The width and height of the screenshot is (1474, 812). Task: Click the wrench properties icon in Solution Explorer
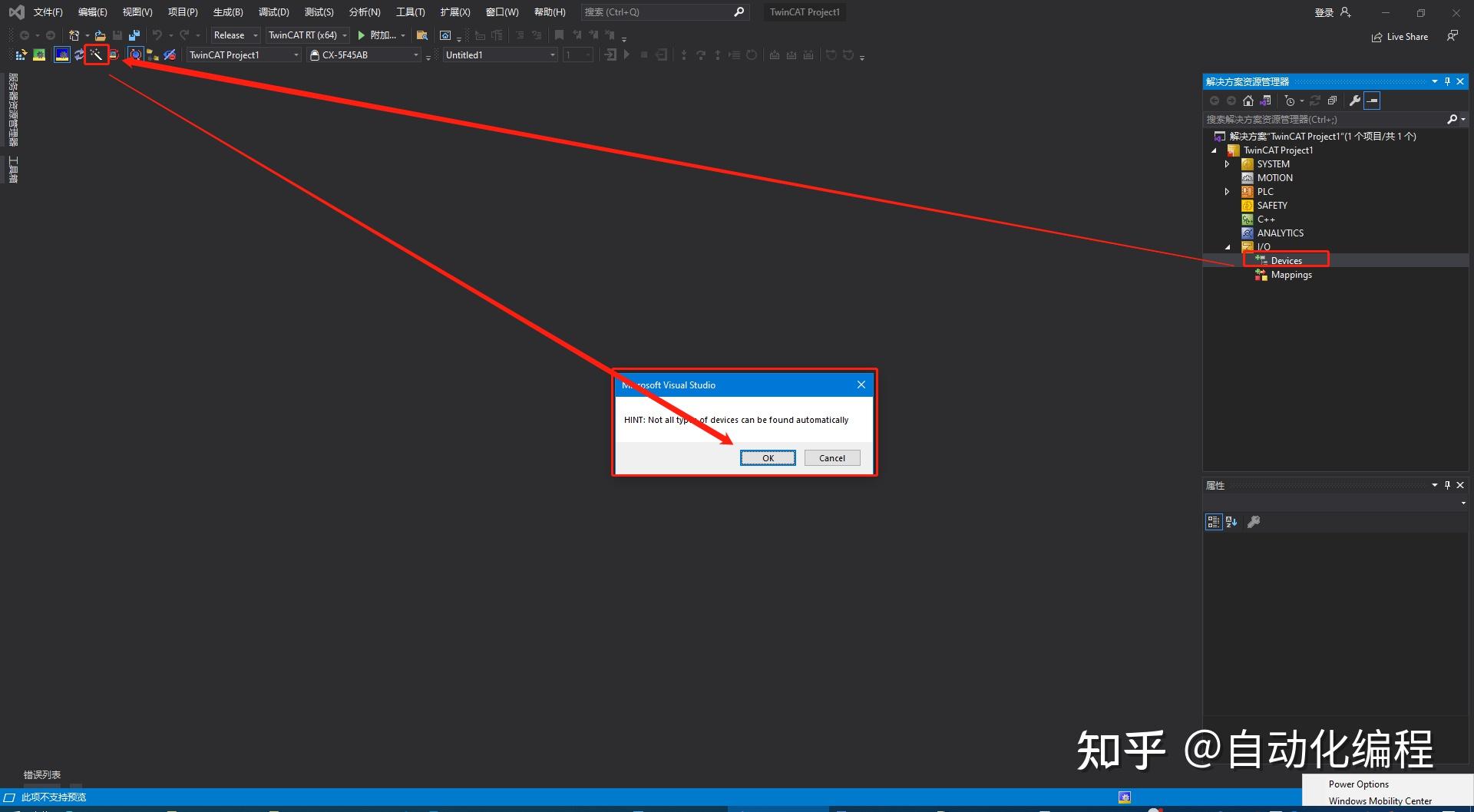[1355, 101]
